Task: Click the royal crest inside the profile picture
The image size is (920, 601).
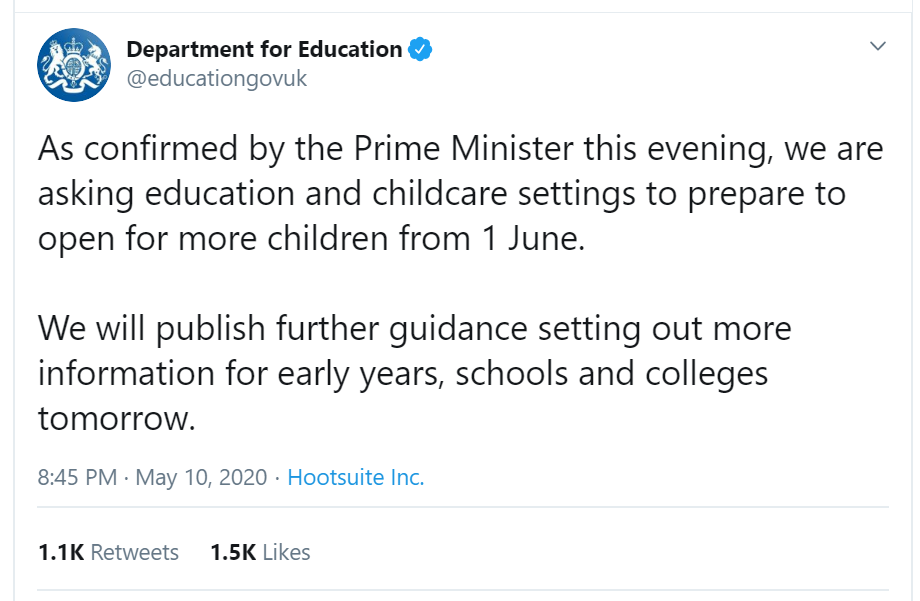Action: [74, 65]
